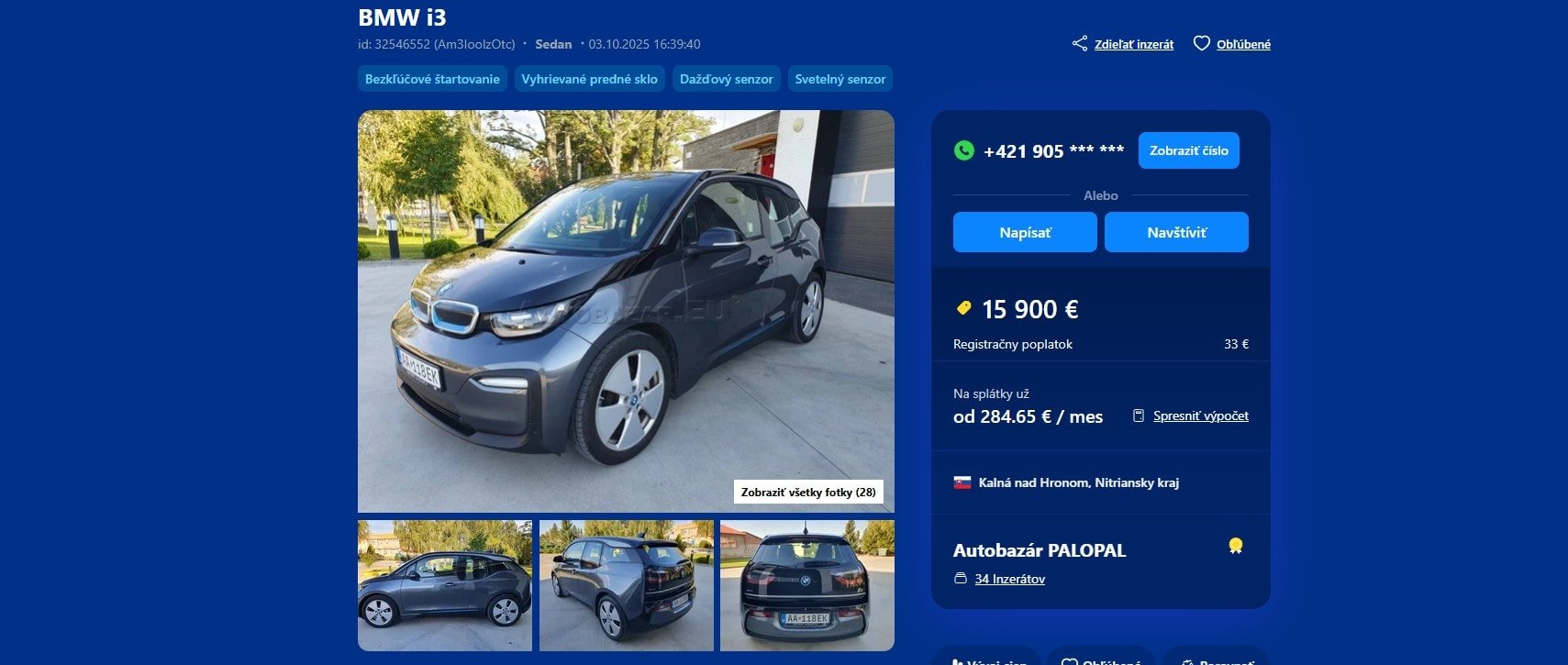Viewport: 1568px width, 665px height.
Task: Open the side view car thumbnail
Action: coord(445,585)
